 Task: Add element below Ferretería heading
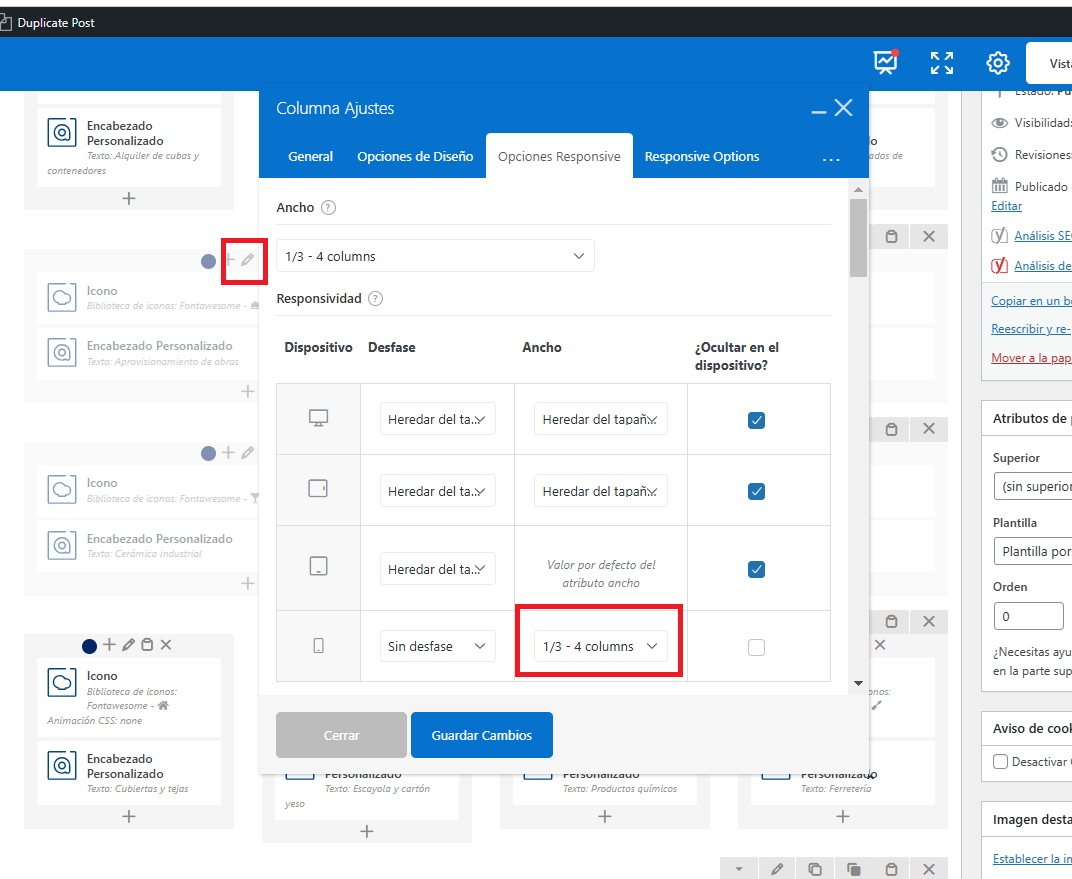pyautogui.click(x=842, y=816)
